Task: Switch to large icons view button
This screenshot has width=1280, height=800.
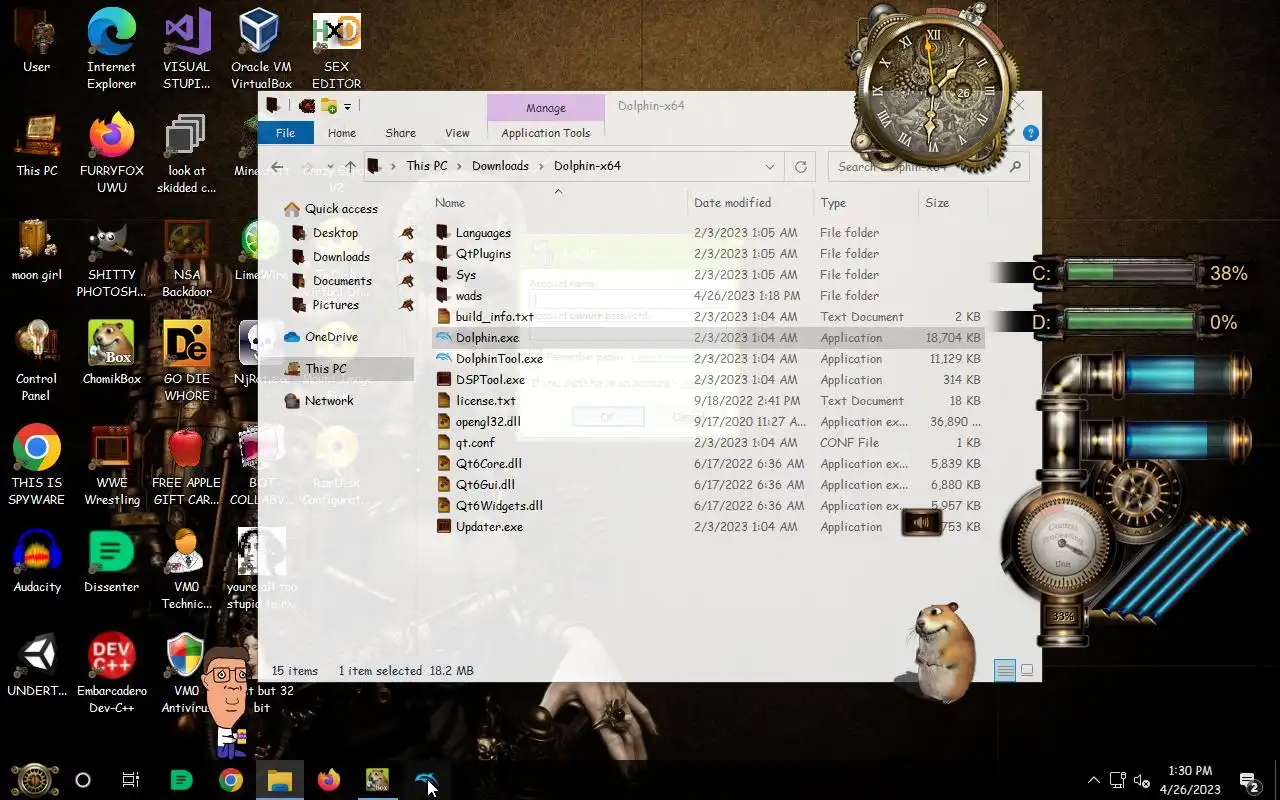Action: pos(1027,670)
